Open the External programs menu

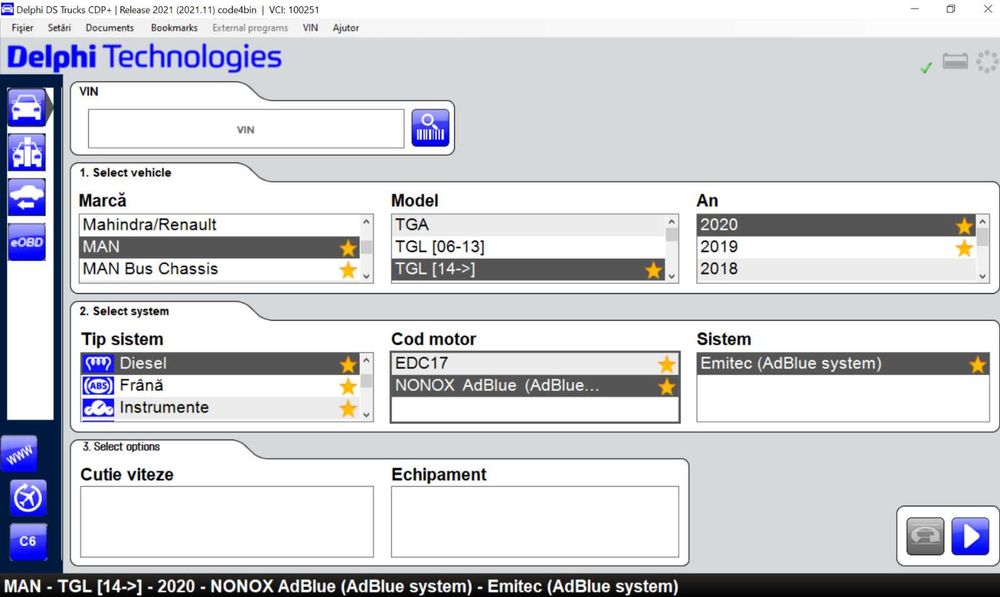[x=250, y=27]
